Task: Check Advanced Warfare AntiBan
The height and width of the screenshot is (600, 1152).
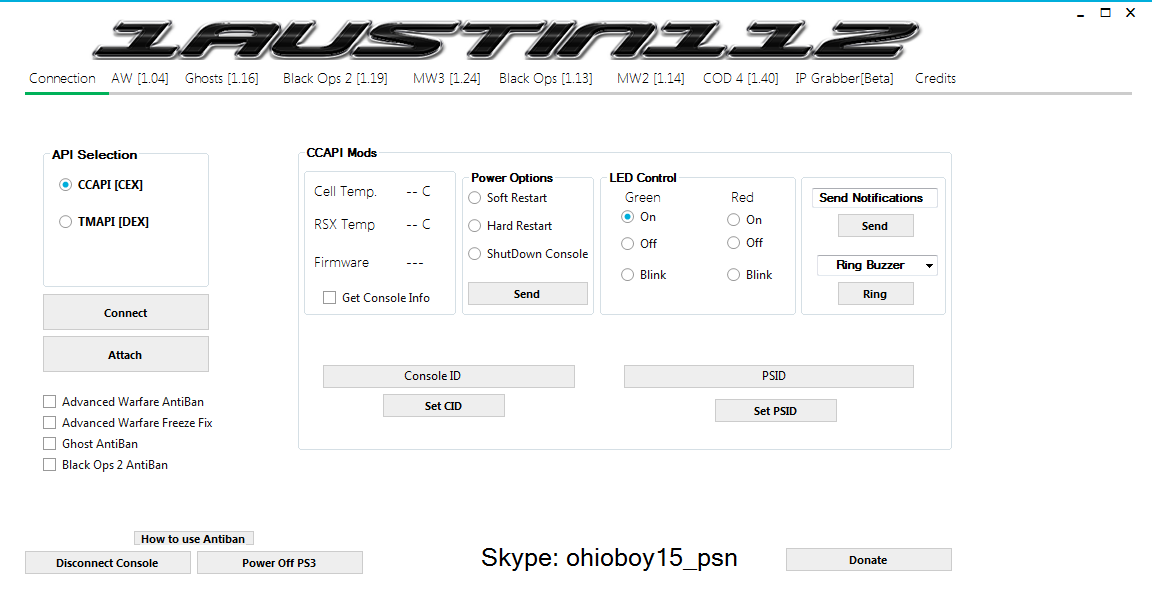Action: [x=50, y=402]
